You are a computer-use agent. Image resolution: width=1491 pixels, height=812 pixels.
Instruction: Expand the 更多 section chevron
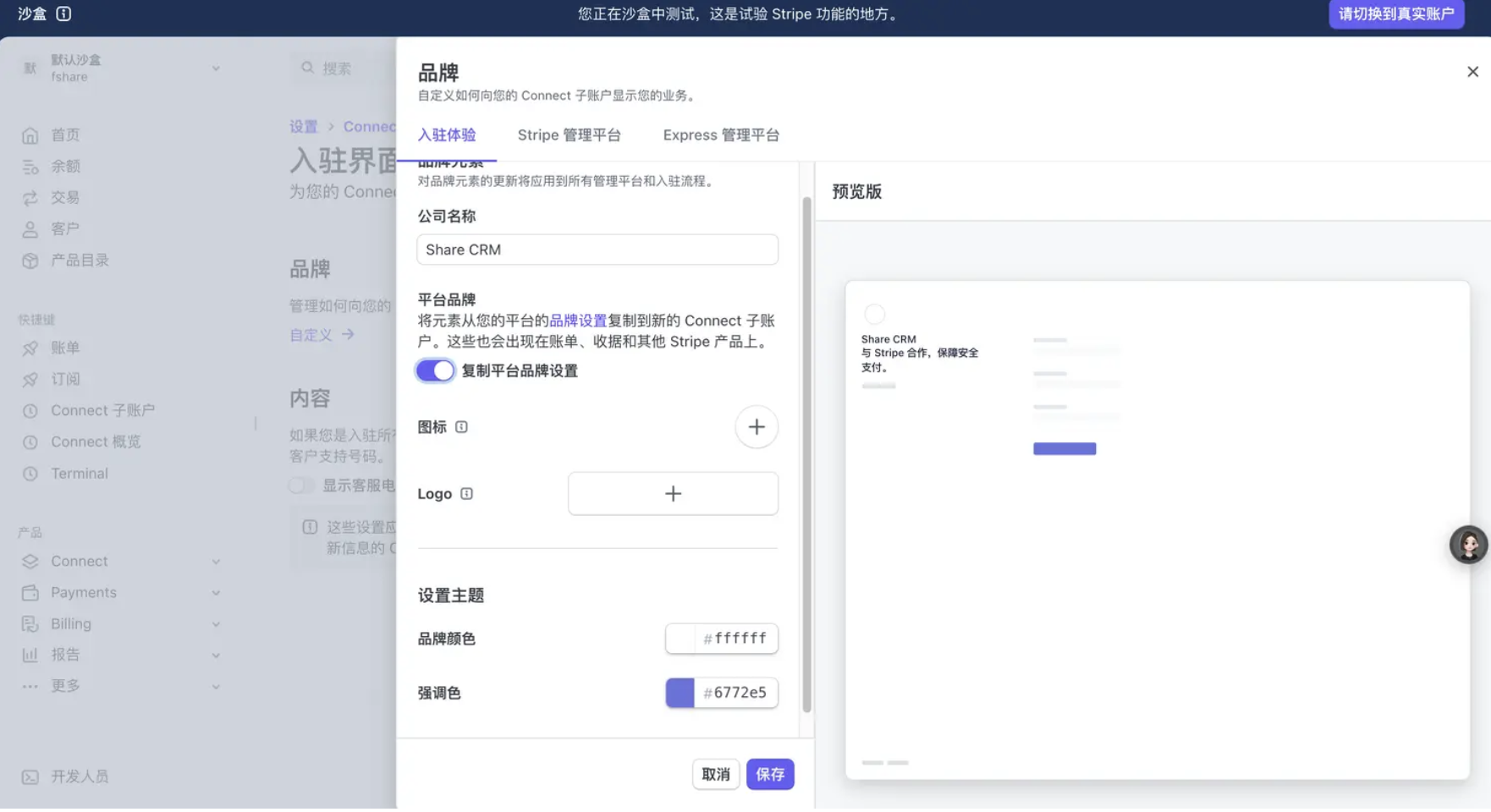(x=216, y=686)
